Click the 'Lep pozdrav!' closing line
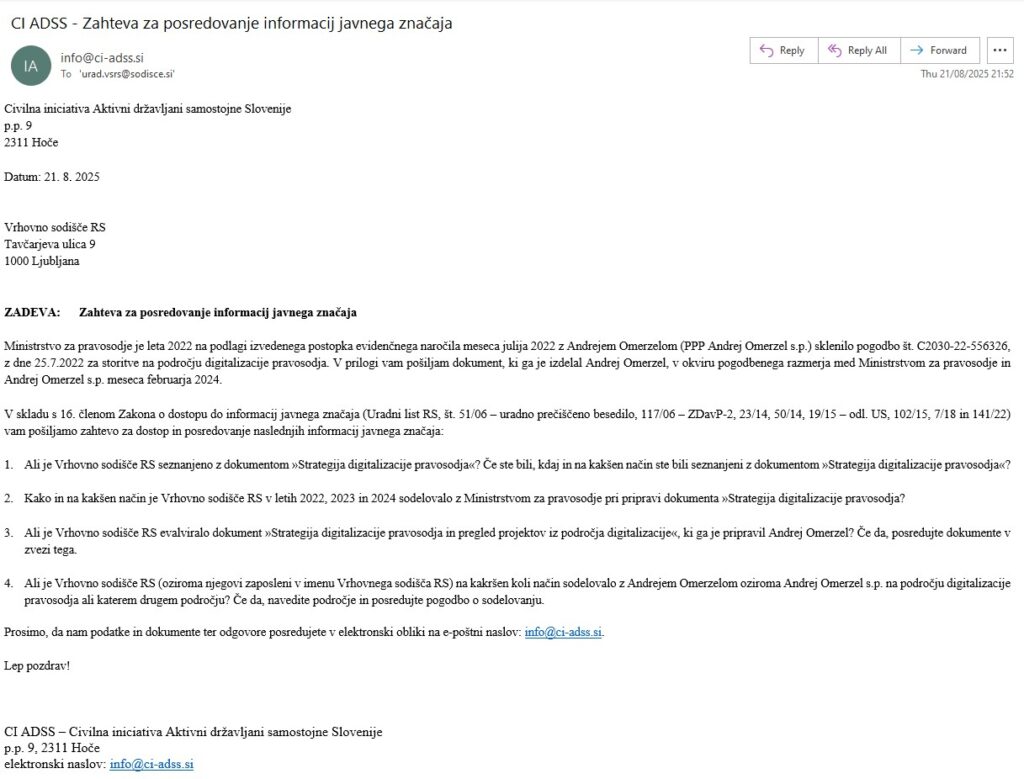1024x779 pixels. (x=38, y=665)
